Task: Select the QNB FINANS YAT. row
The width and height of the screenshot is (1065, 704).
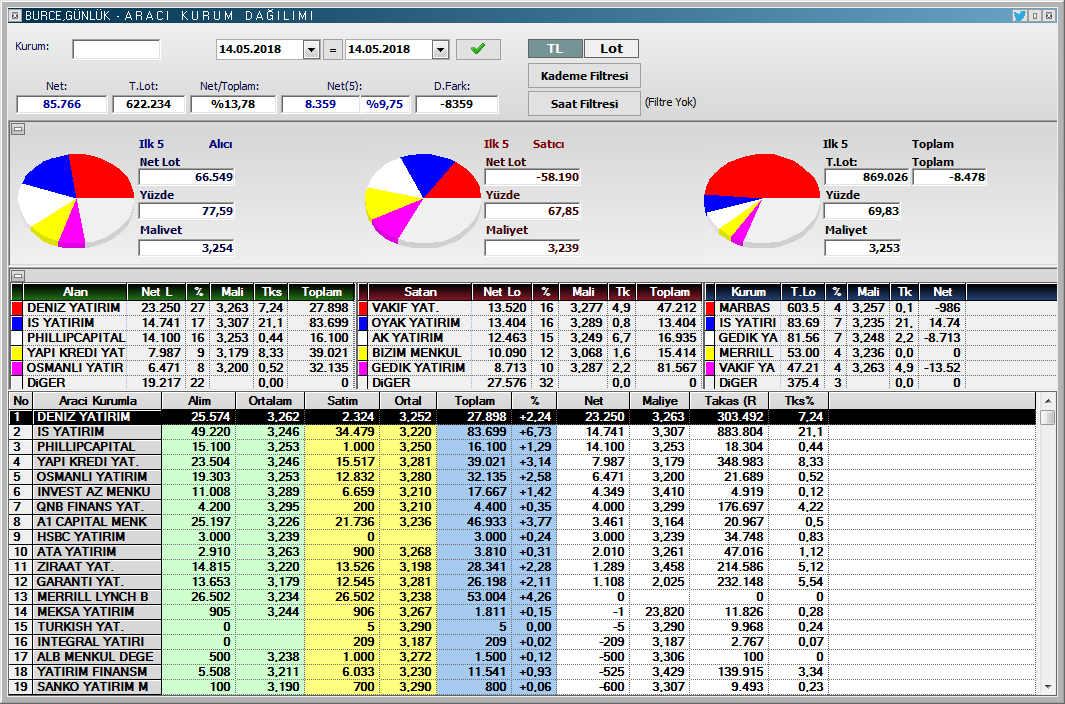Action: 523,506
